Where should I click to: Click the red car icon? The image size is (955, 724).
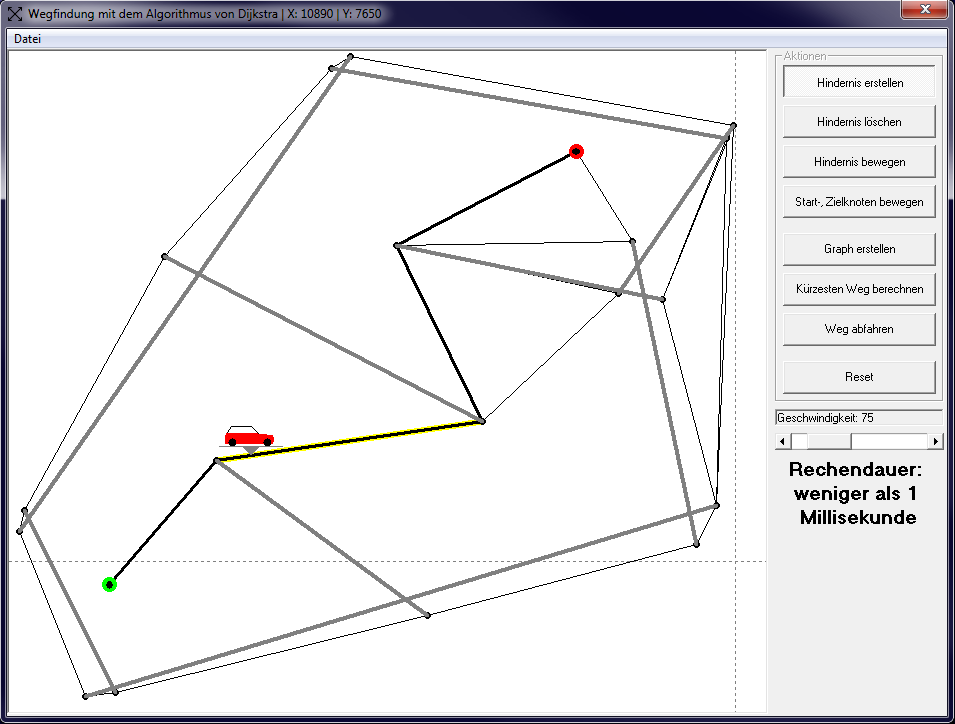pyautogui.click(x=249, y=437)
